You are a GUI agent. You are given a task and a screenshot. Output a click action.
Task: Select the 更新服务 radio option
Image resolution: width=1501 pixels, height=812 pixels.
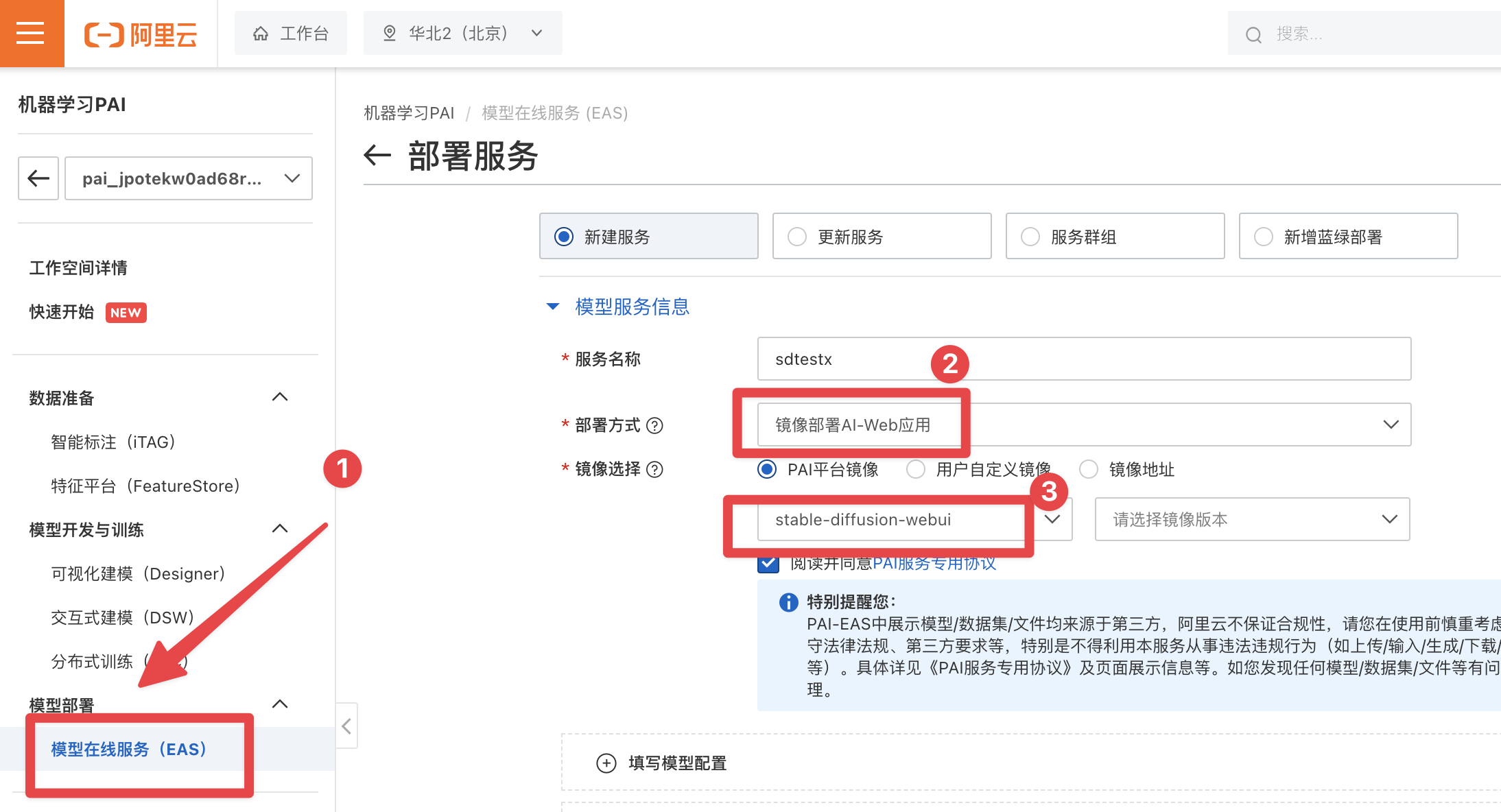pyautogui.click(x=882, y=236)
